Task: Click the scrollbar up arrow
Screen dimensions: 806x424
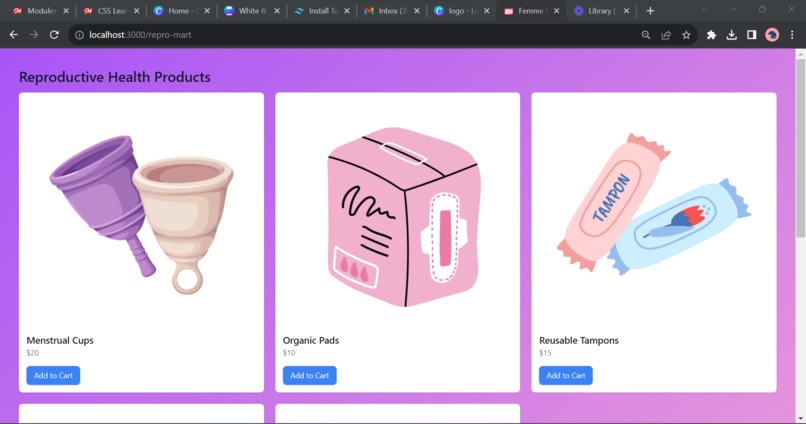Action: tap(800, 53)
